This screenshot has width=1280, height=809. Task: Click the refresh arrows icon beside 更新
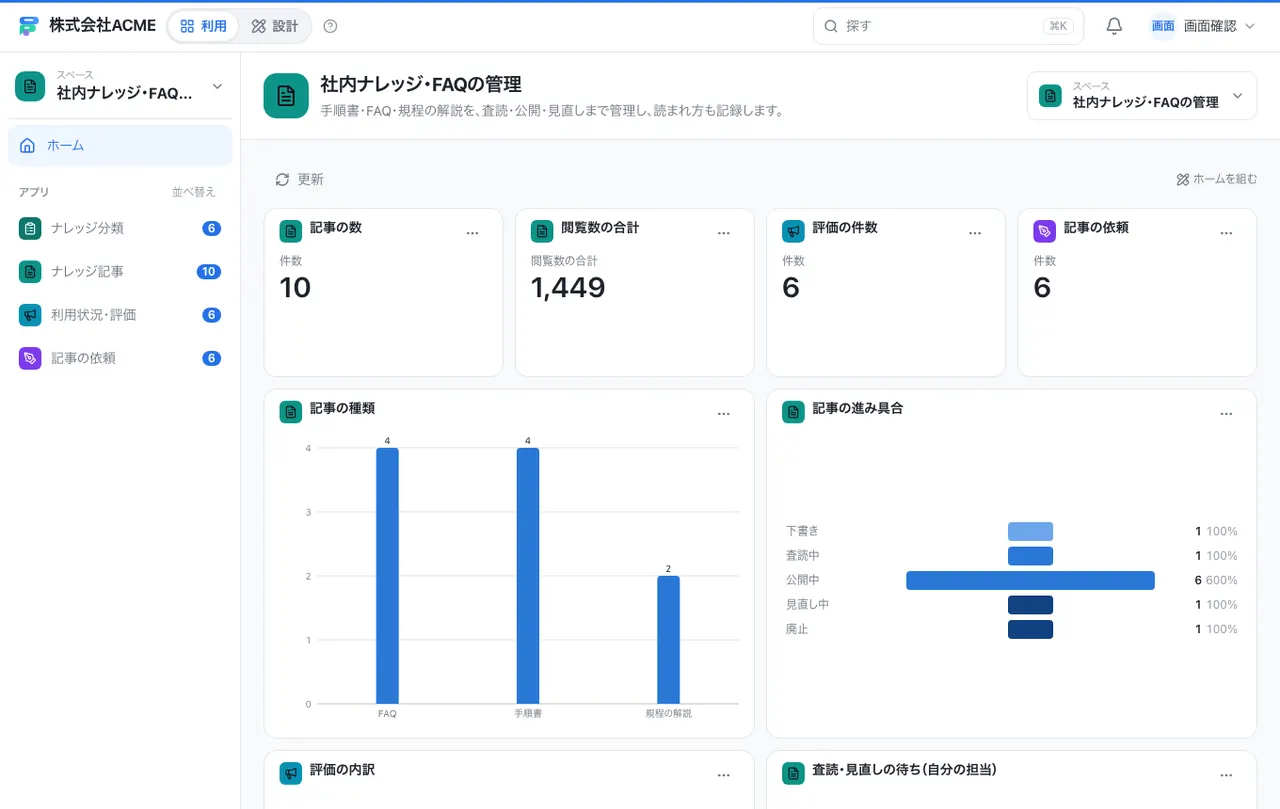click(x=283, y=179)
